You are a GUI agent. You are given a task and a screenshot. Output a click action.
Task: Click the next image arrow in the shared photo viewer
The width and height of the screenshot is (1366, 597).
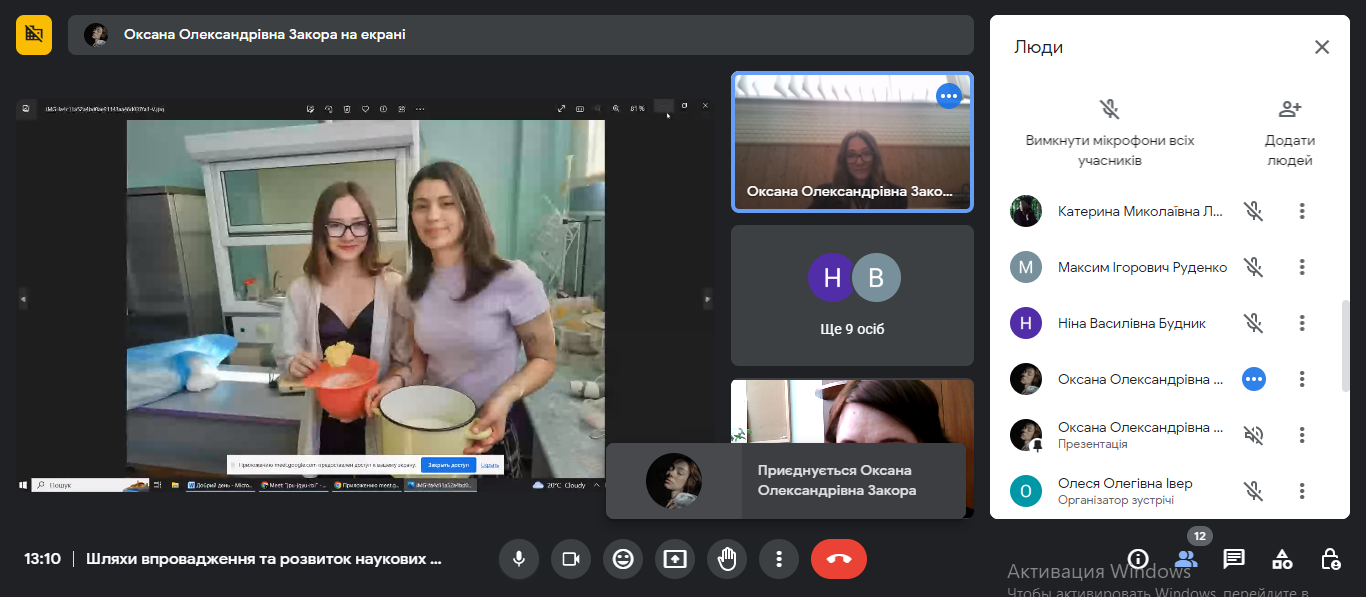coord(708,297)
